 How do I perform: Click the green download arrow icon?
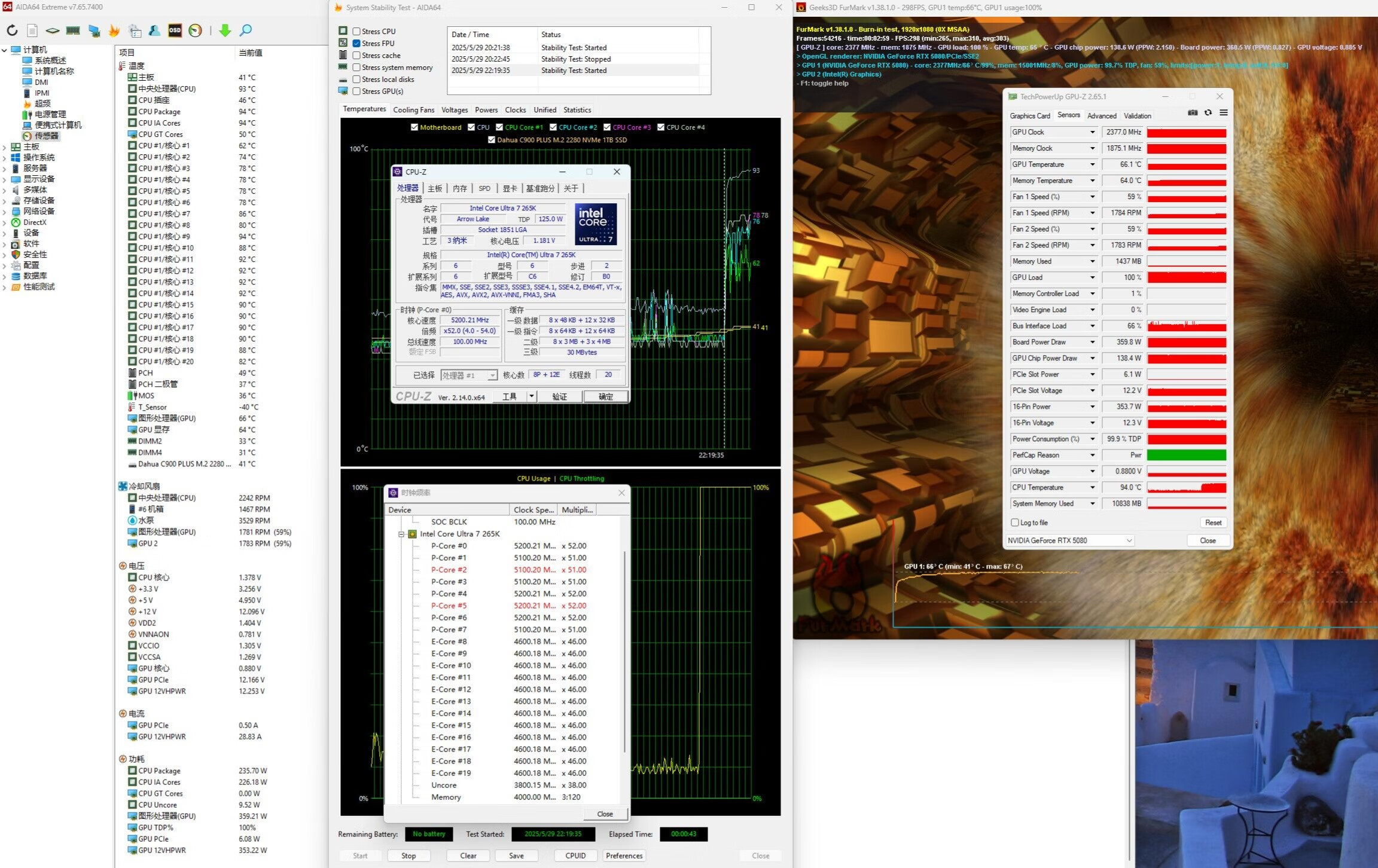point(225,30)
